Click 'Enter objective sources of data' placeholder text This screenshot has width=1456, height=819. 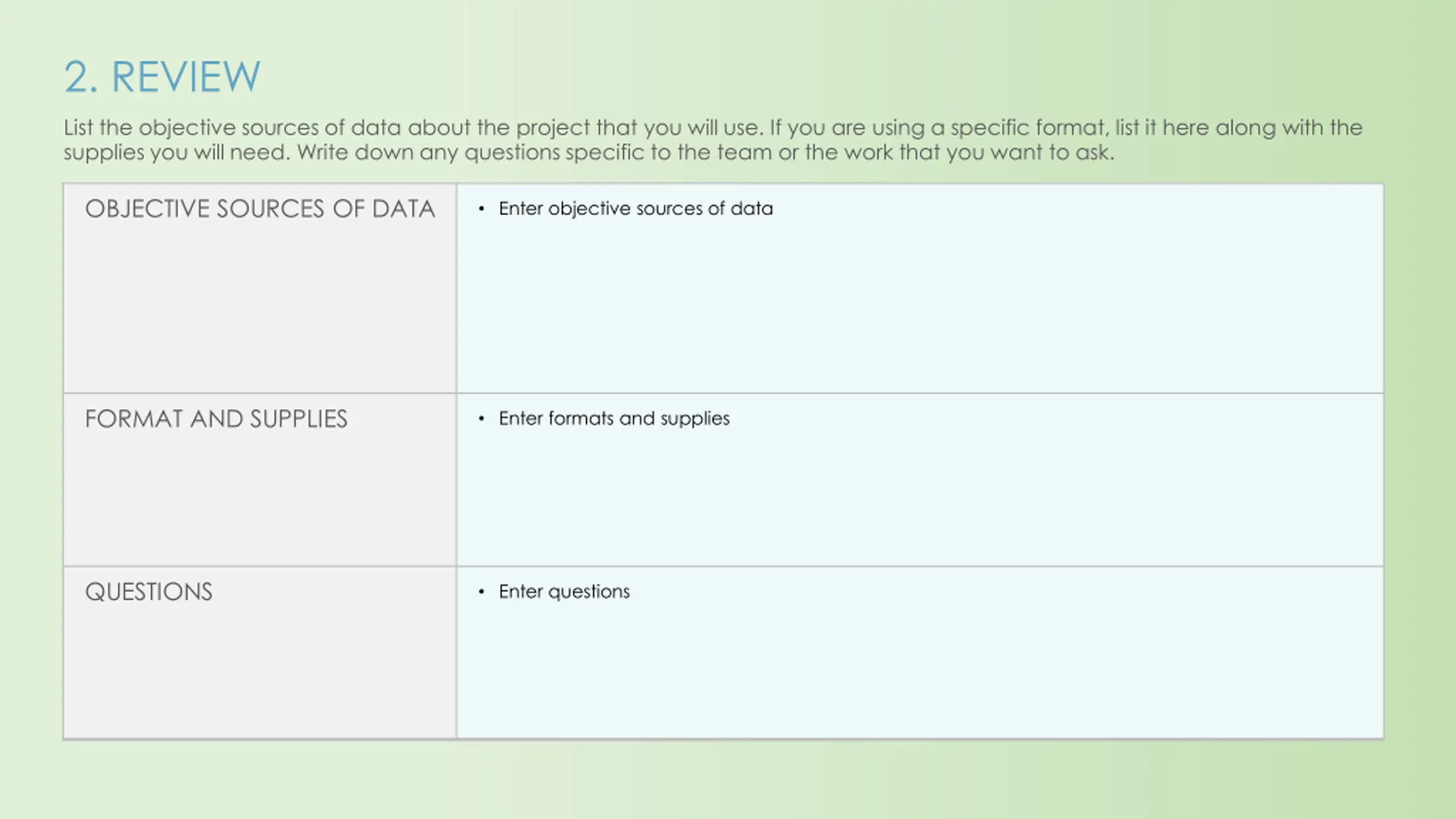pyautogui.click(x=636, y=209)
